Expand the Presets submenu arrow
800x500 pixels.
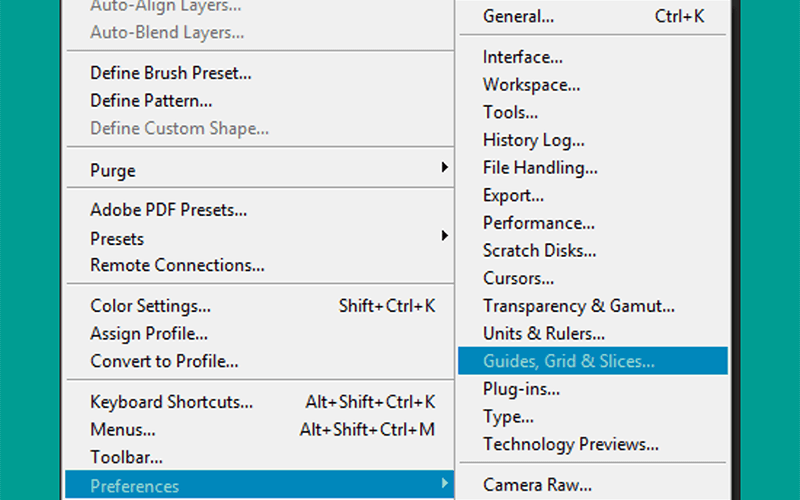pos(445,236)
